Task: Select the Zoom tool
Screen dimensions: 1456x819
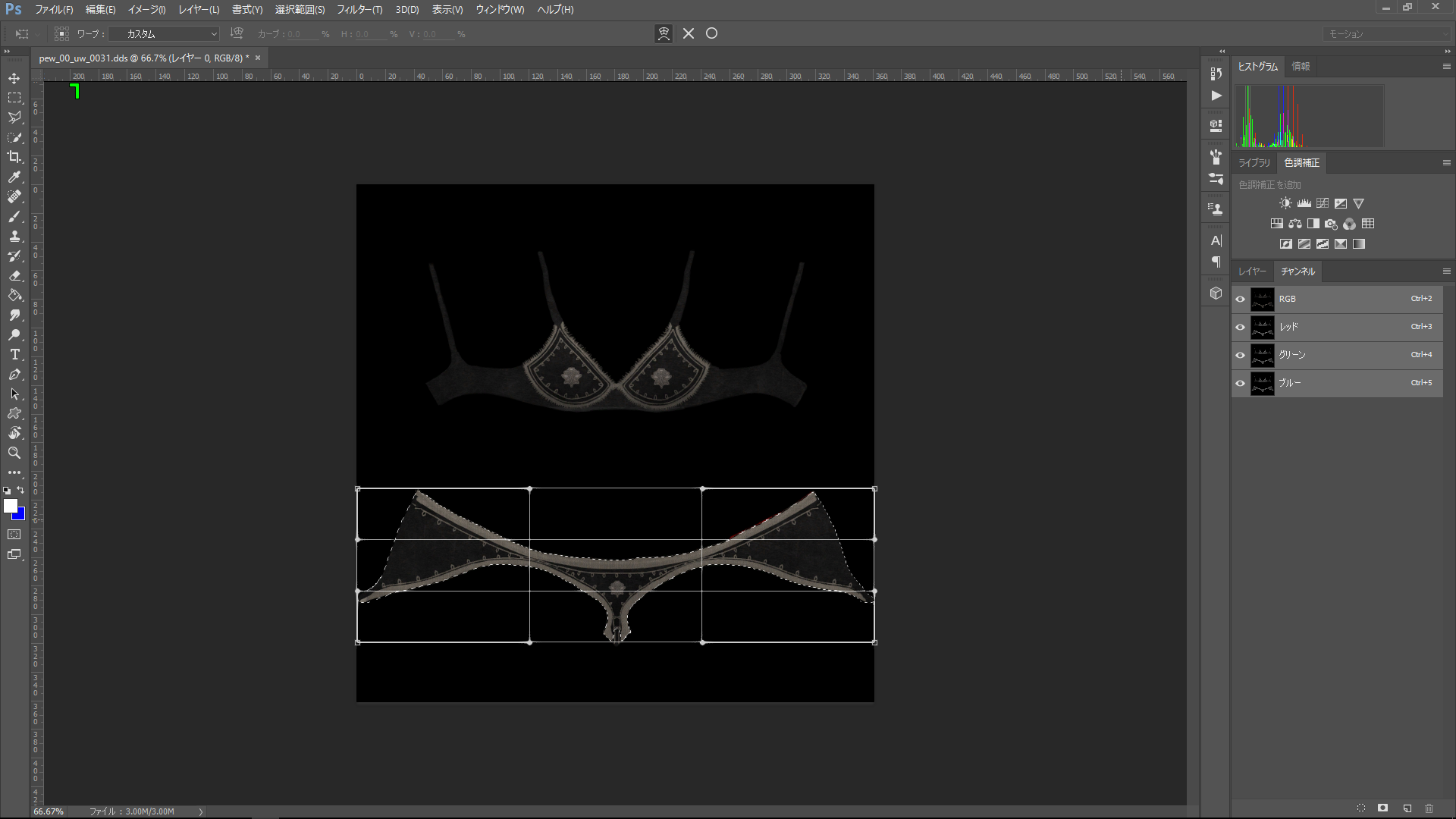Action: [14, 453]
